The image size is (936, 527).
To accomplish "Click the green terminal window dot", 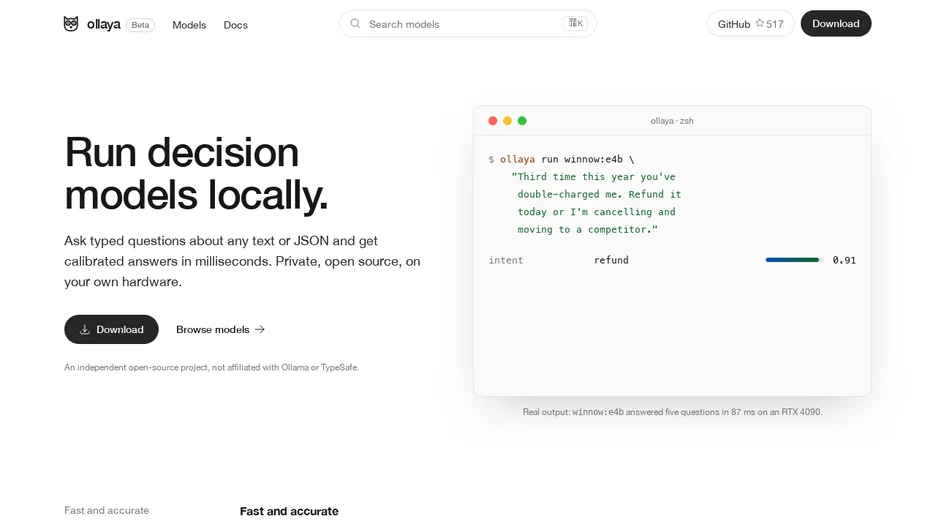I will pos(522,121).
